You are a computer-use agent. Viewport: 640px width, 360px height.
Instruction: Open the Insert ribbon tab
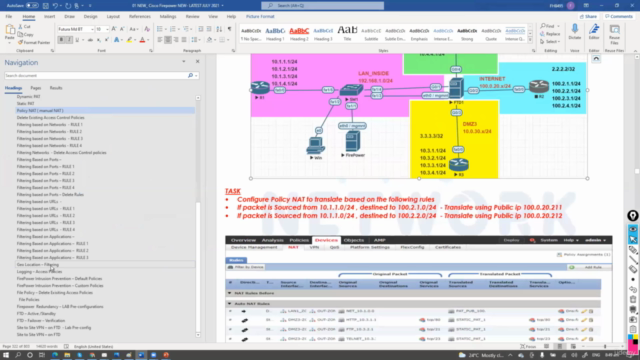pyautogui.click(x=49, y=17)
